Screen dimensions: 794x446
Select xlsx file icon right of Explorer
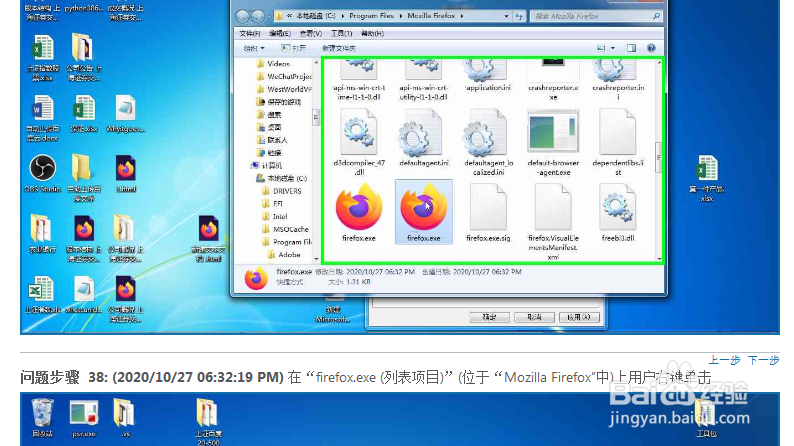click(706, 178)
